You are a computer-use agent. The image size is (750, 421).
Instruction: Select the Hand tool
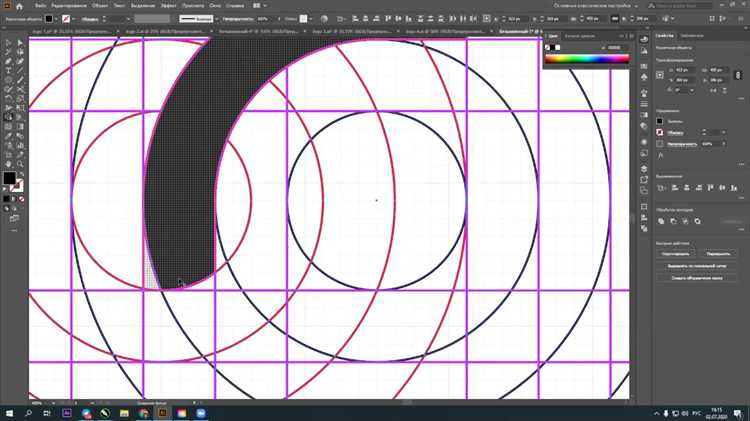(9, 164)
